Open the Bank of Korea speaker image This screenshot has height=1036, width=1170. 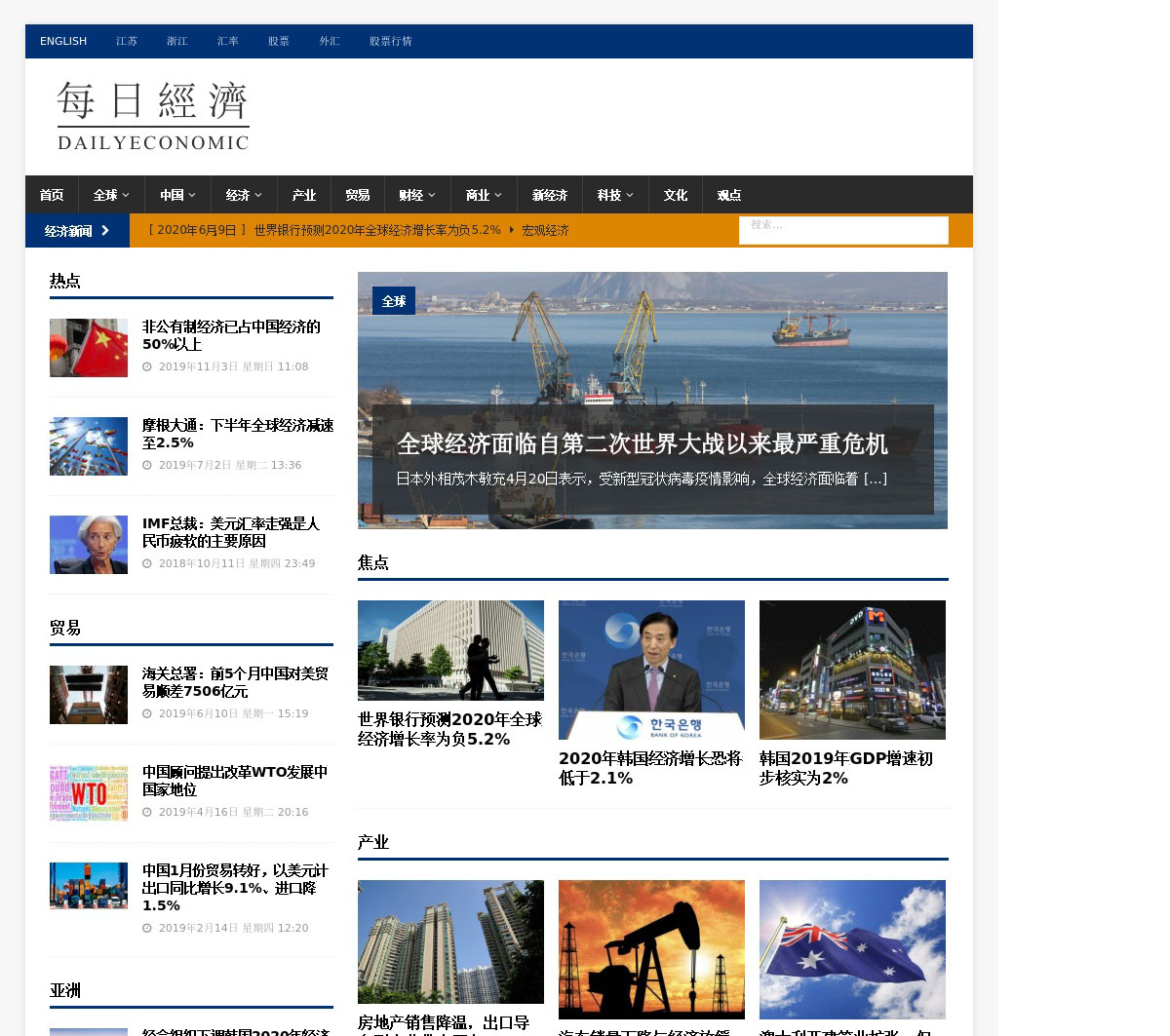[651, 670]
